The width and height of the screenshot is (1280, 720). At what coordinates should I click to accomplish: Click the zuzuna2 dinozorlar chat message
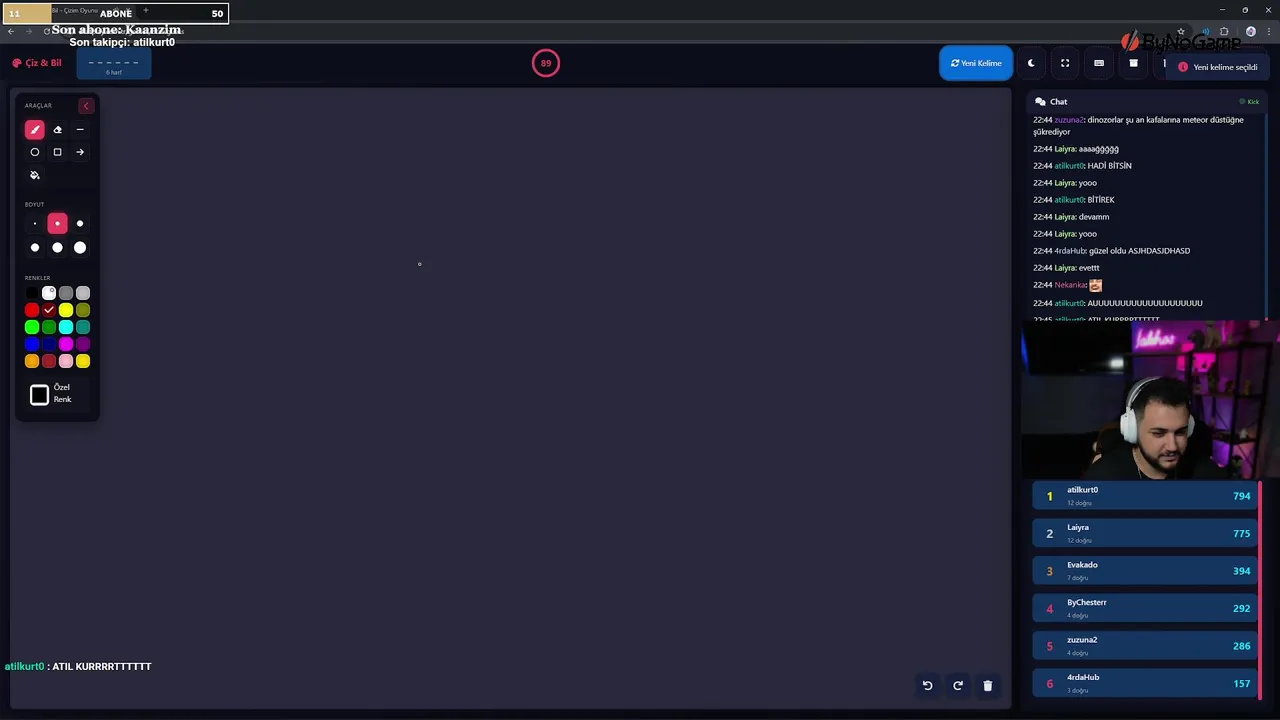(1139, 126)
